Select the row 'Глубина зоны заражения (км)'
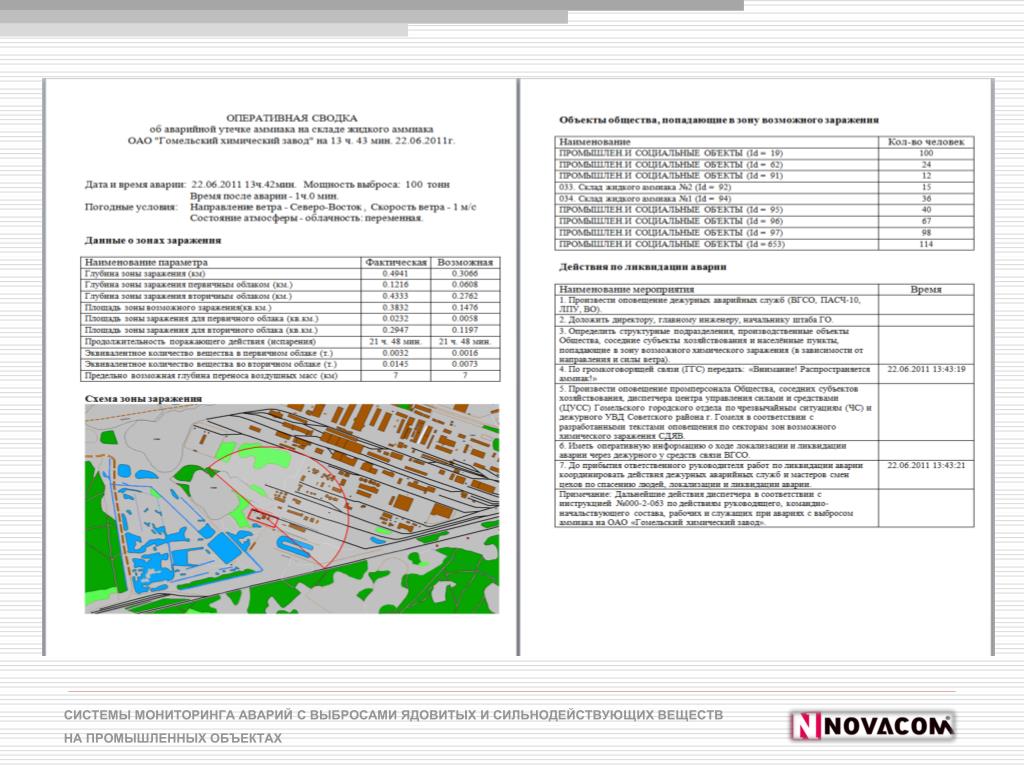 [291, 274]
